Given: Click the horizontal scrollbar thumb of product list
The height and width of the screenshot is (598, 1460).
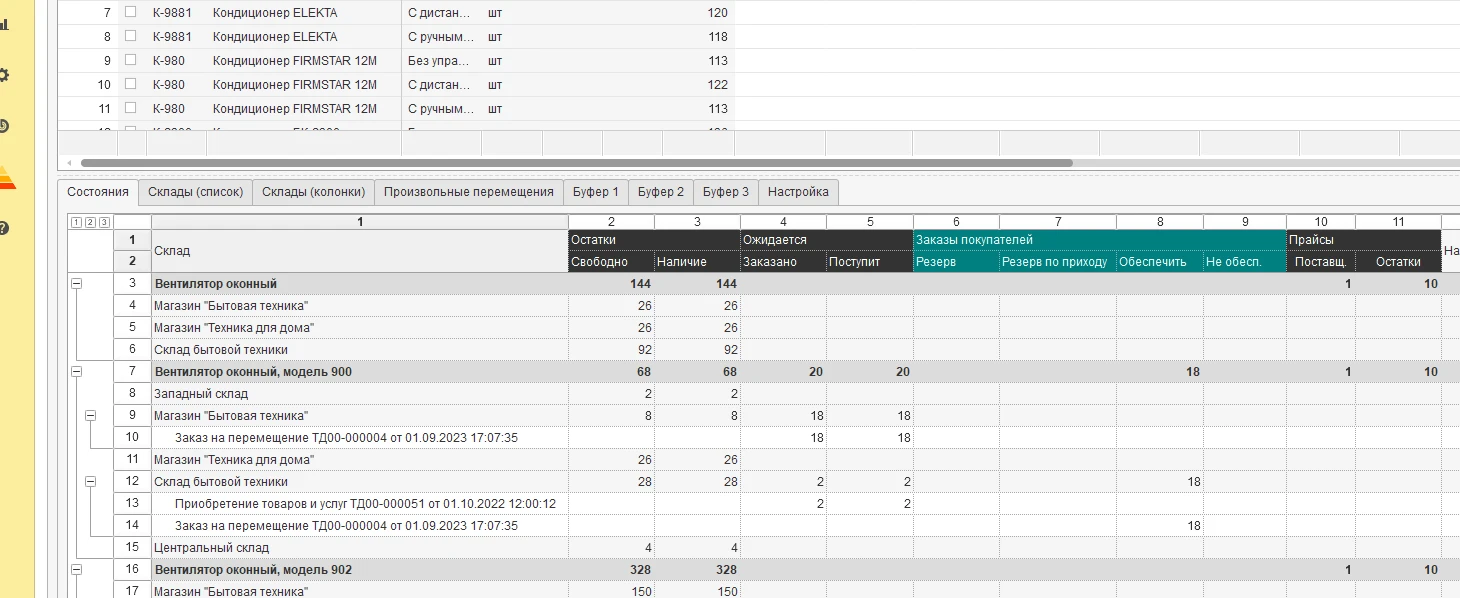Looking at the screenshot, I should point(576,162).
